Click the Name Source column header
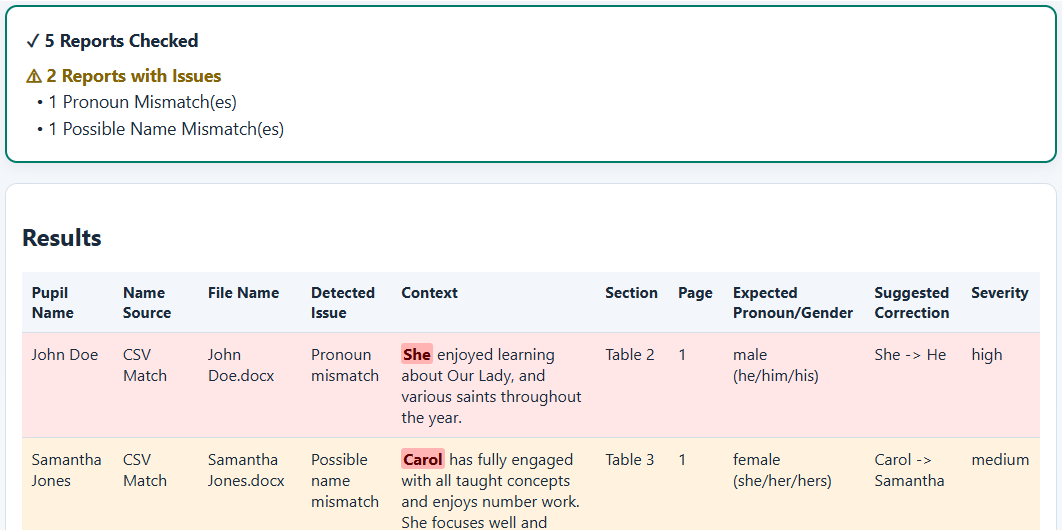Screen dimensions: 1062x530 147,303
